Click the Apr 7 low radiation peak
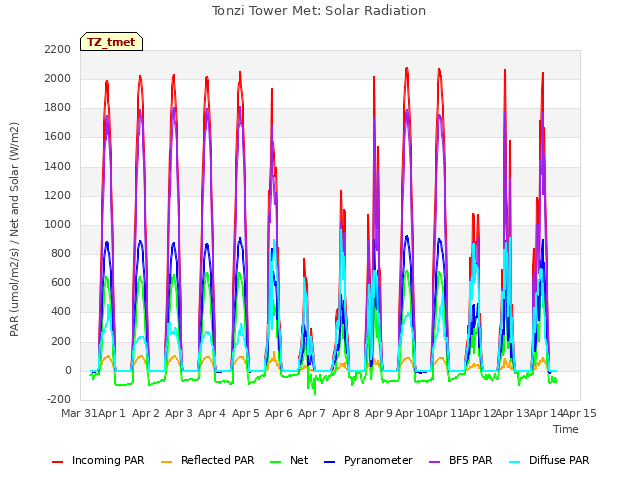Image resolution: width=640 pixels, height=480 pixels. [304, 260]
